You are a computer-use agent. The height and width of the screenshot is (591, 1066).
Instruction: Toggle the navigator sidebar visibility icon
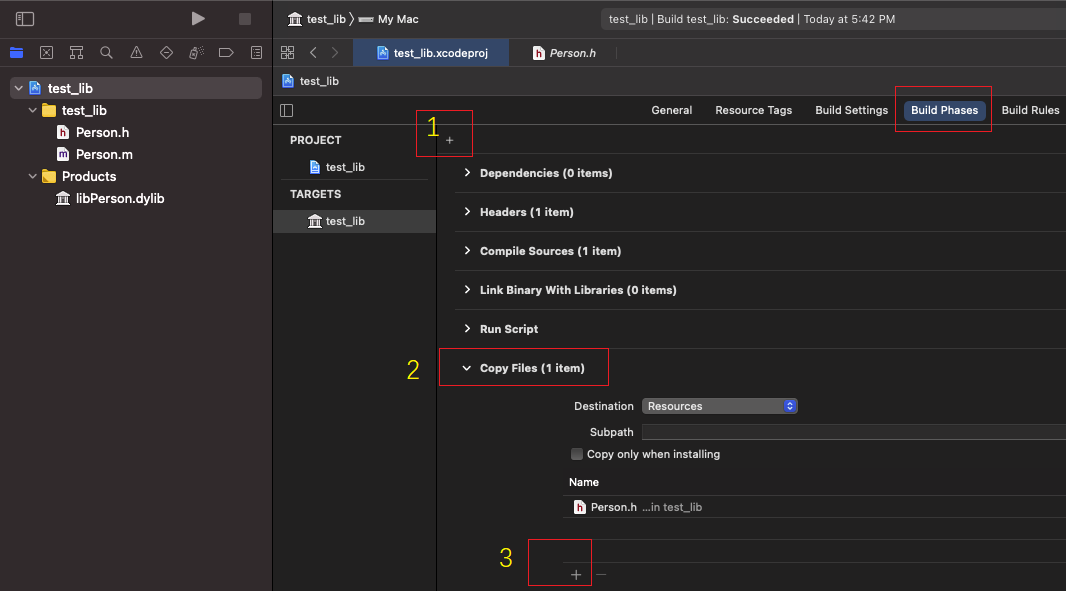pos(25,19)
